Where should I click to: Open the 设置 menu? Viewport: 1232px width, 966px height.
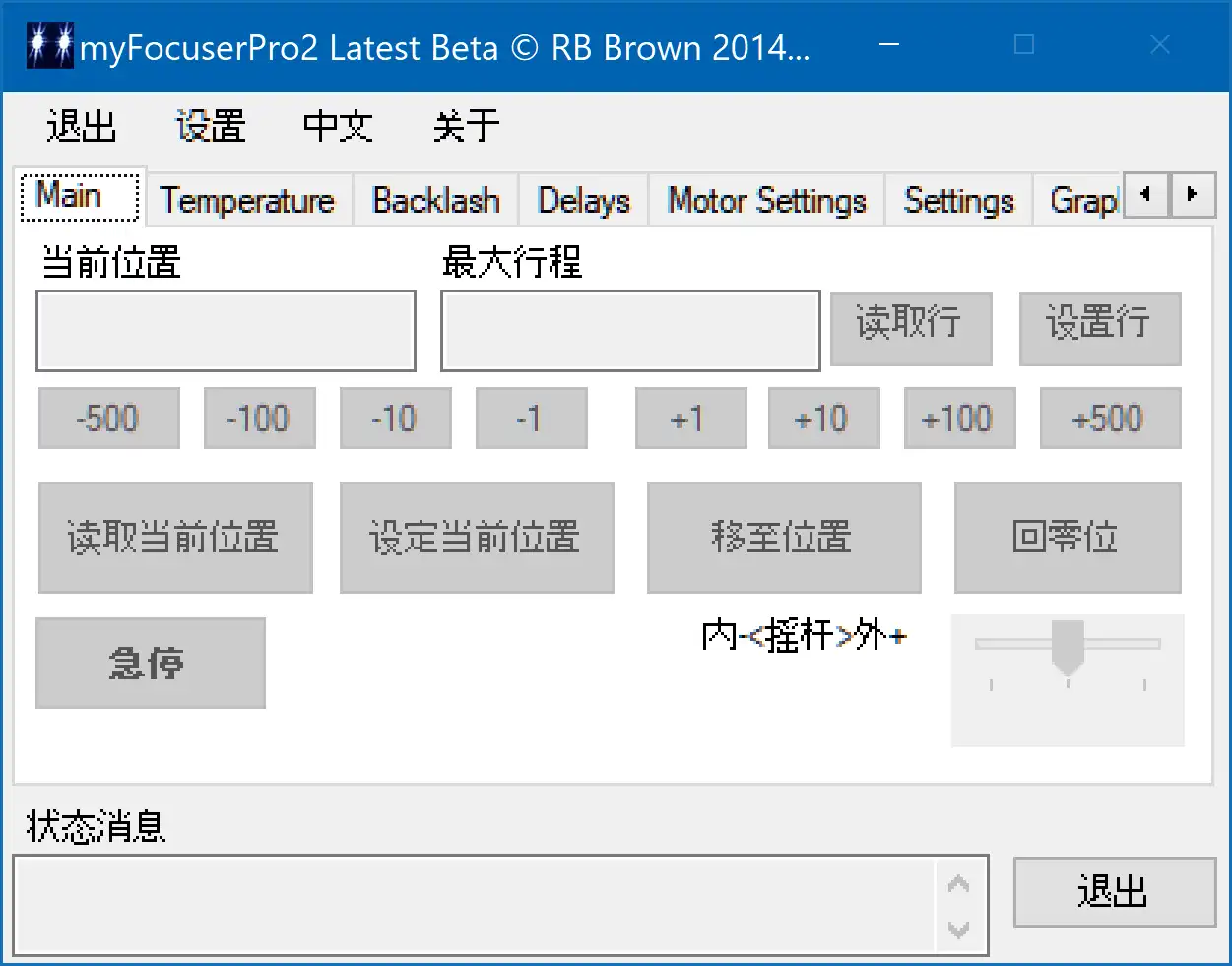coord(210,126)
